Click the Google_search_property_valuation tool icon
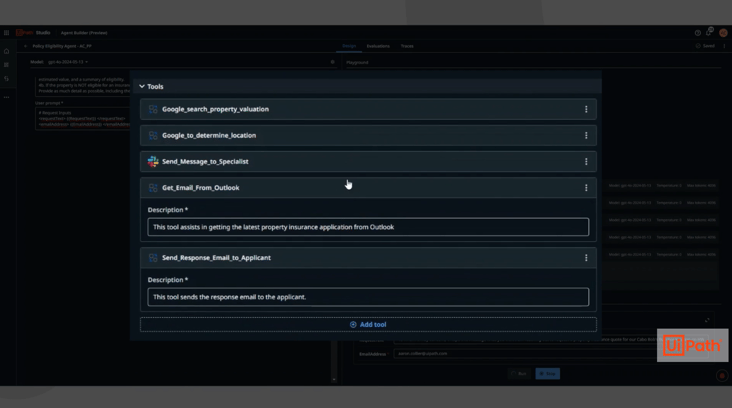 click(153, 109)
